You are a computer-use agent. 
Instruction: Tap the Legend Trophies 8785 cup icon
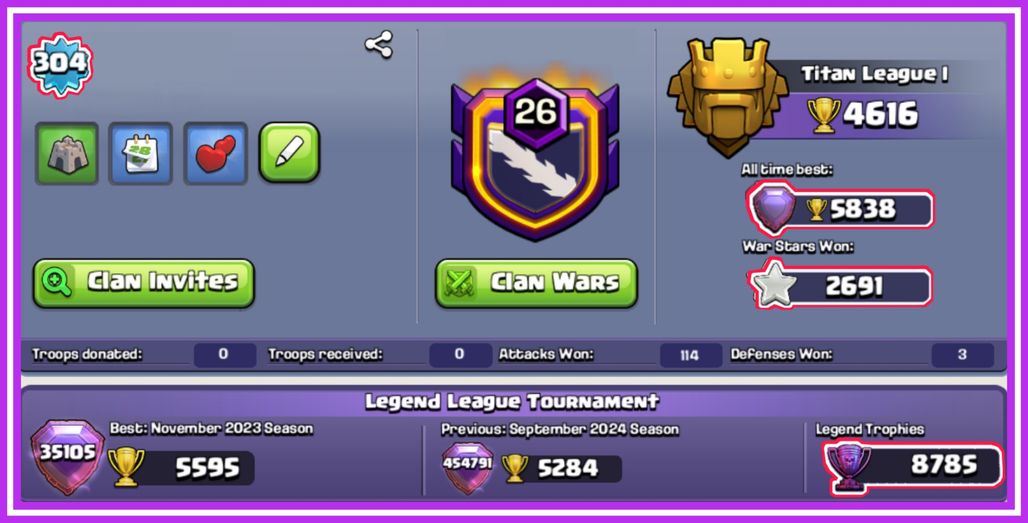point(849,466)
